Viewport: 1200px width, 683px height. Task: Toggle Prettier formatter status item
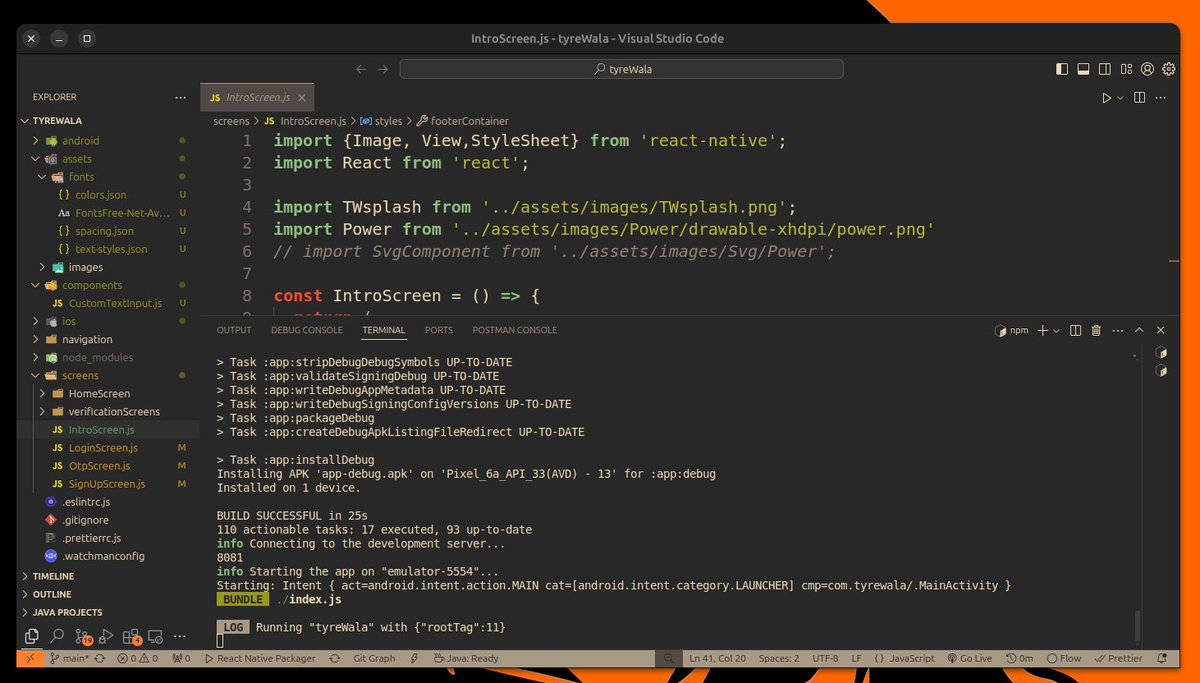coord(1118,658)
